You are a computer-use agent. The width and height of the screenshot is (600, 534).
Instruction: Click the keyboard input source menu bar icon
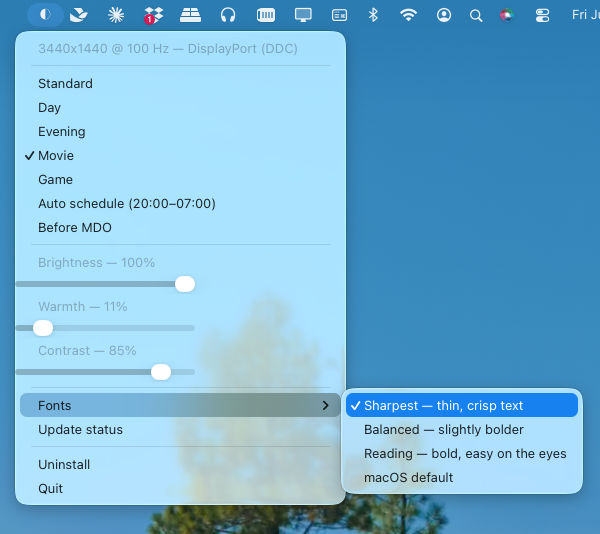click(x=339, y=15)
